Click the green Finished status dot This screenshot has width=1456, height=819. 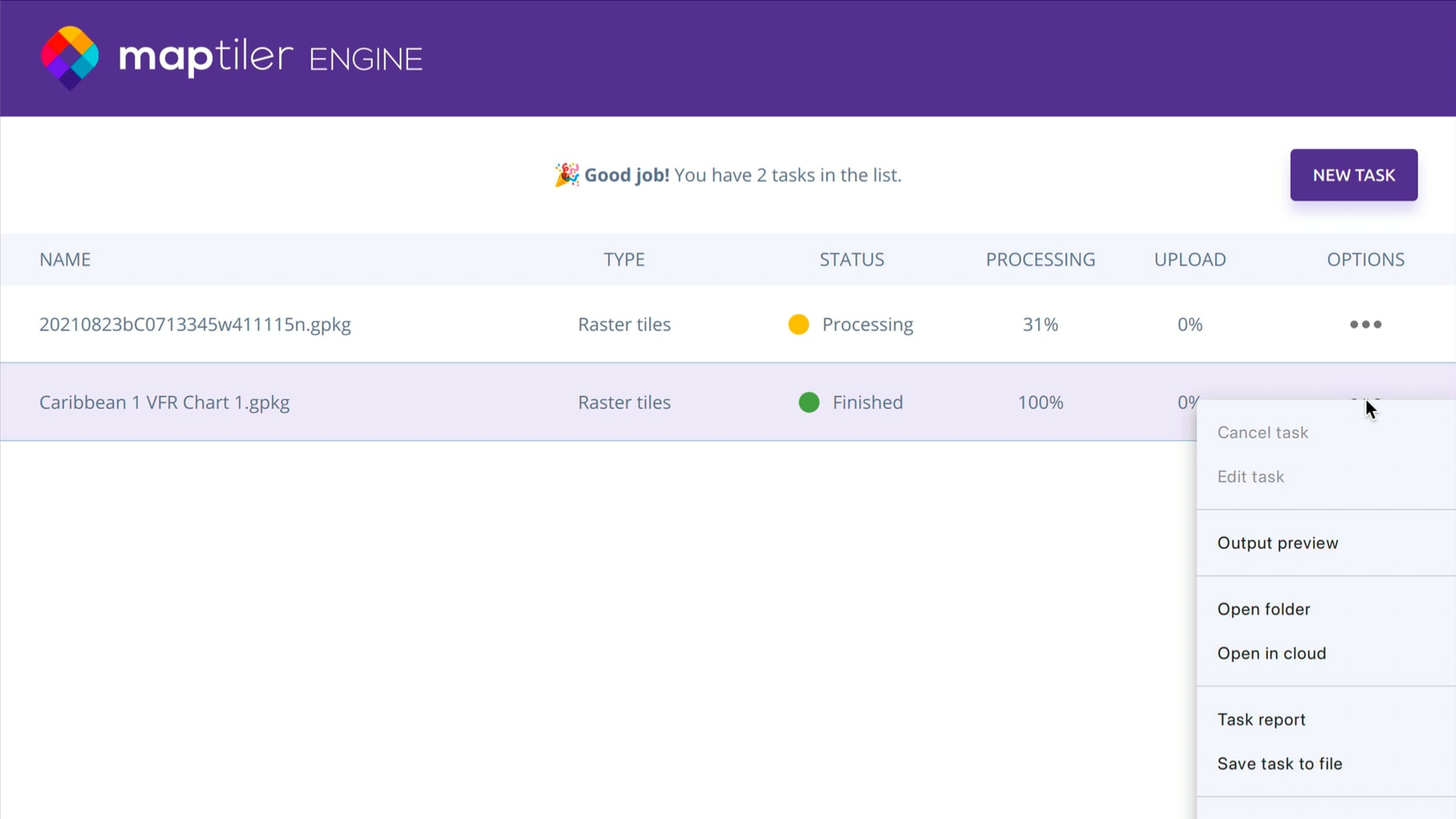click(x=809, y=402)
